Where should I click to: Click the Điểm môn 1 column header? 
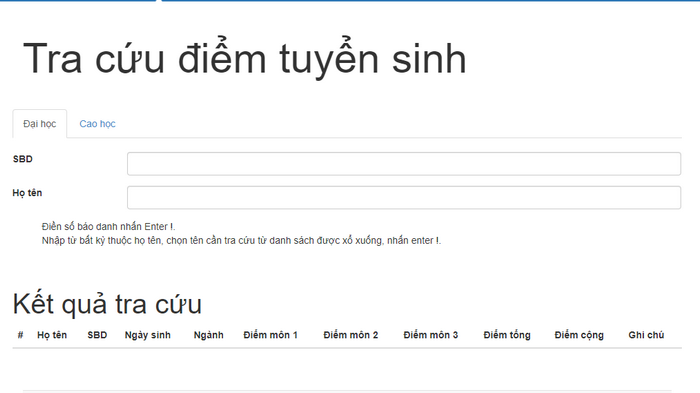coord(271,335)
